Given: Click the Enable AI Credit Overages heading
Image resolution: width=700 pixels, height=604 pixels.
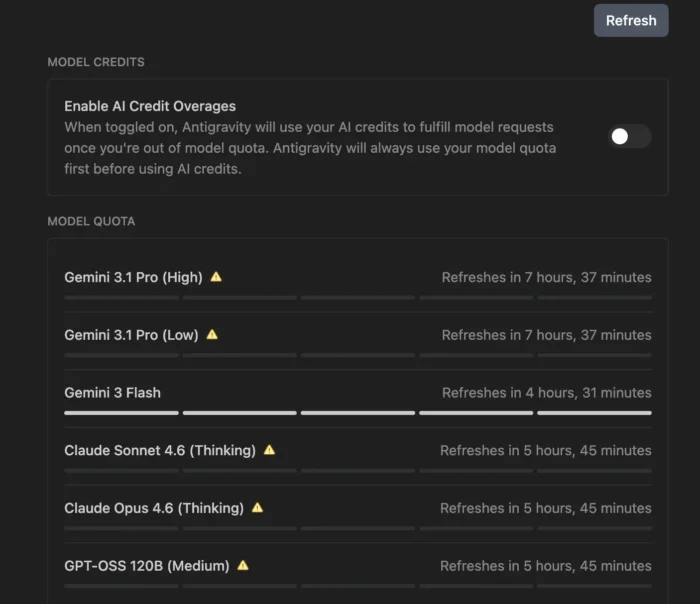Looking at the screenshot, I should click(x=150, y=106).
